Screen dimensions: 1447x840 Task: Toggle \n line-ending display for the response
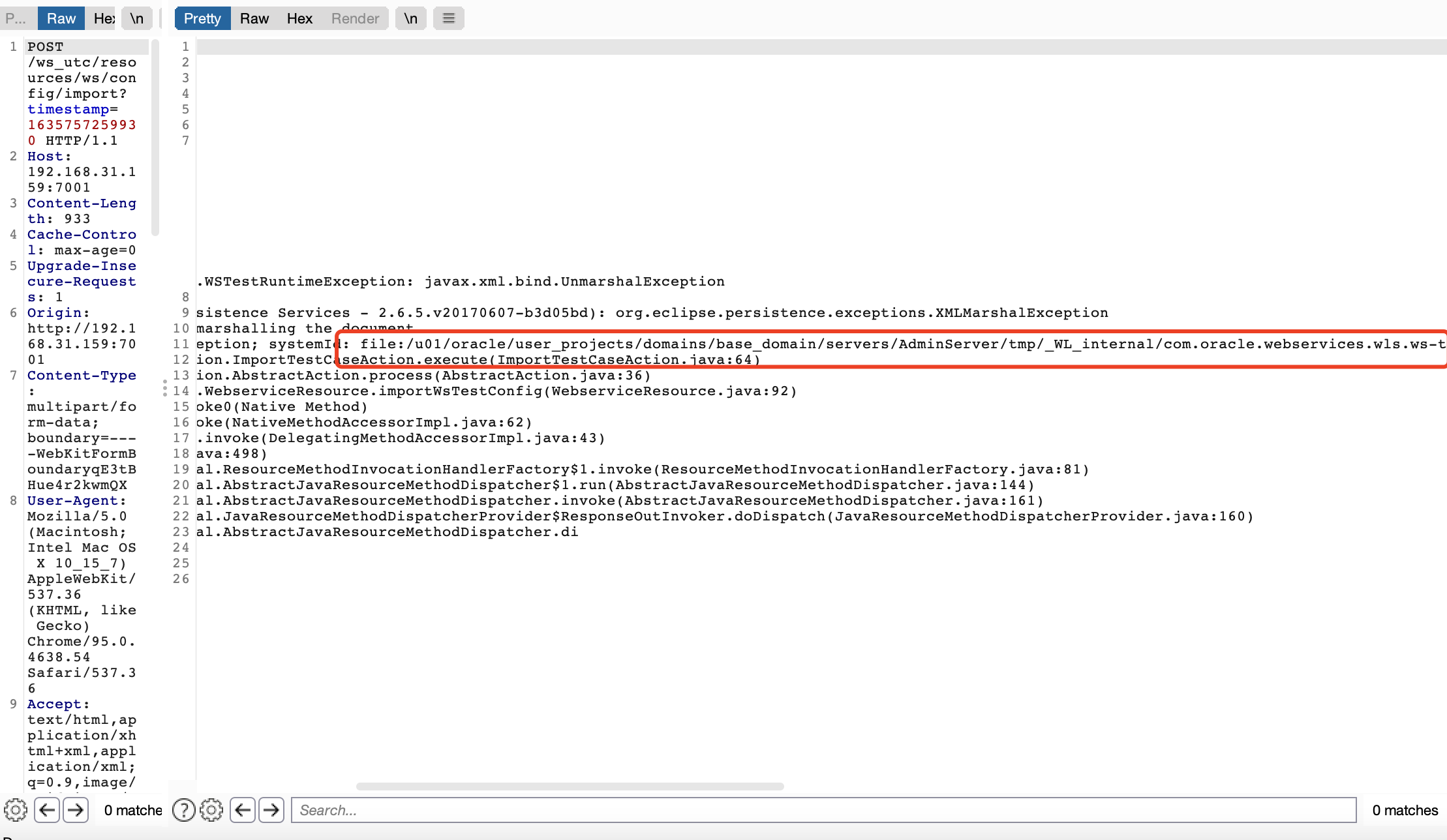click(x=410, y=18)
